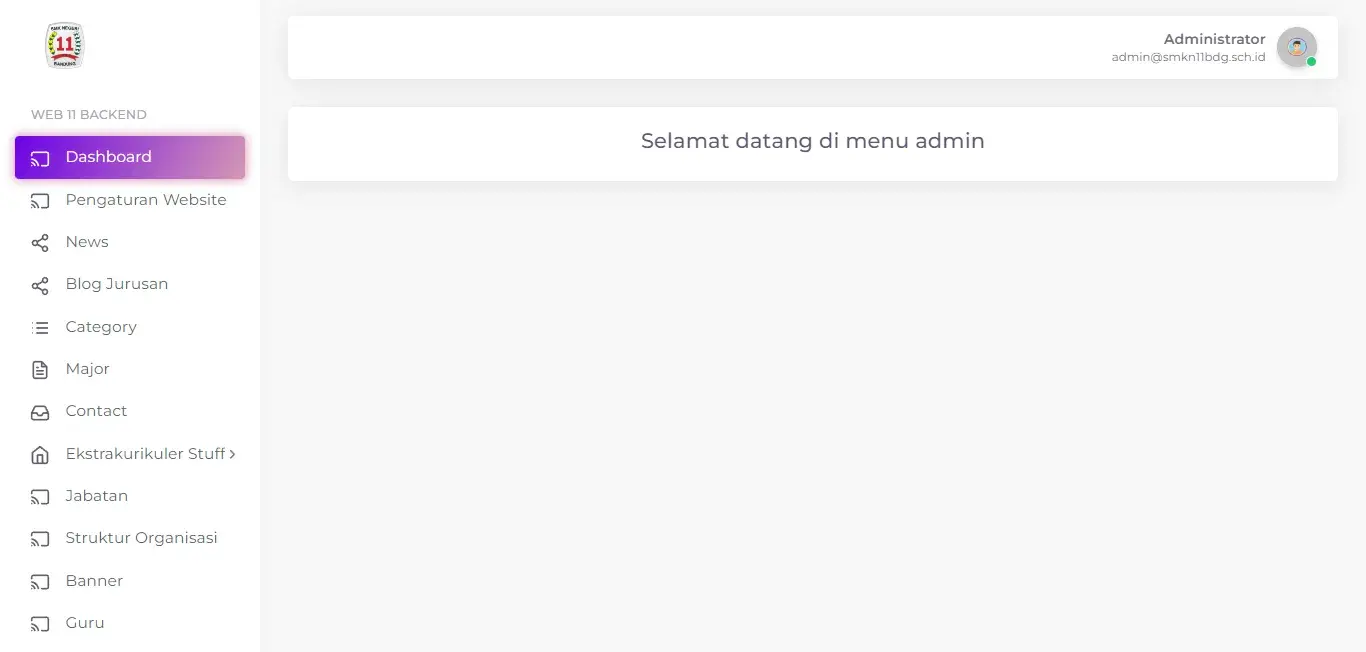The image size is (1366, 652).
Task: Click the Administrator name in header
Action: point(1214,39)
